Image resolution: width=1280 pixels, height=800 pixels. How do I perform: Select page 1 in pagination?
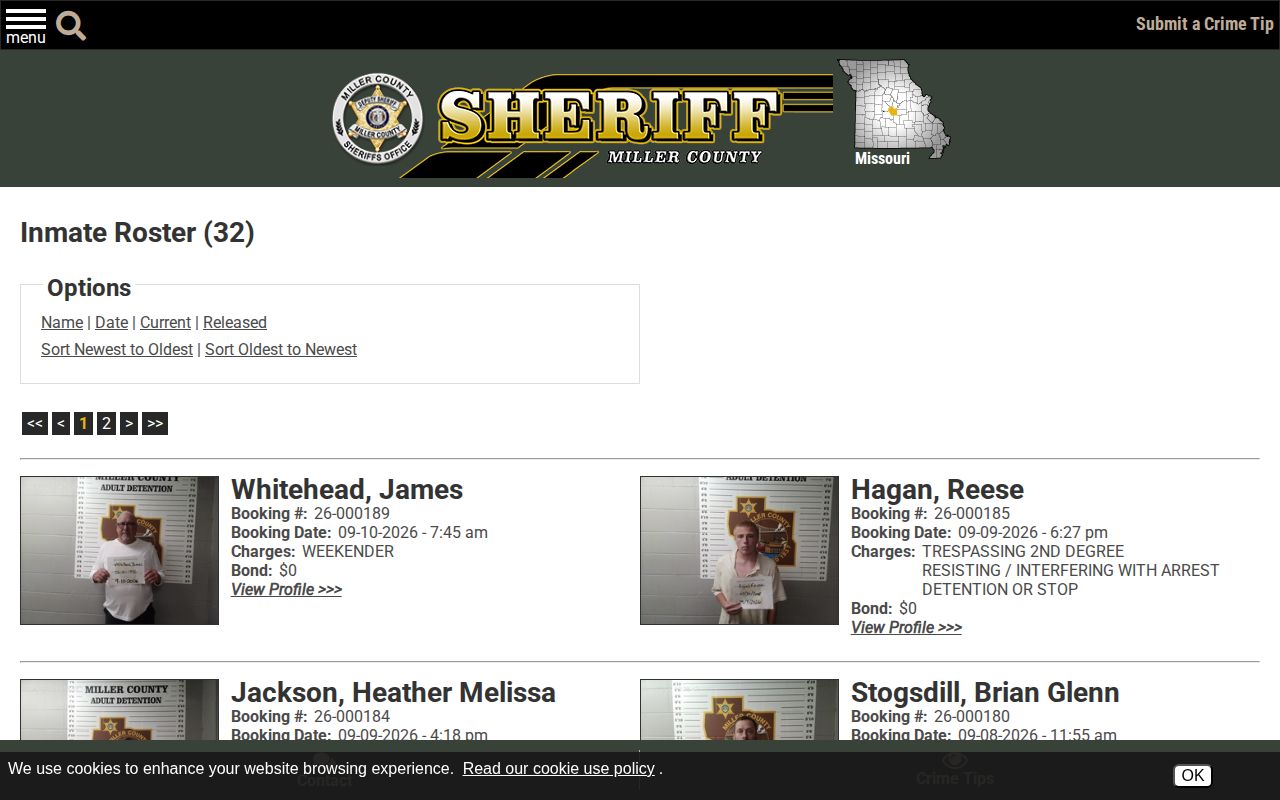pos(83,423)
